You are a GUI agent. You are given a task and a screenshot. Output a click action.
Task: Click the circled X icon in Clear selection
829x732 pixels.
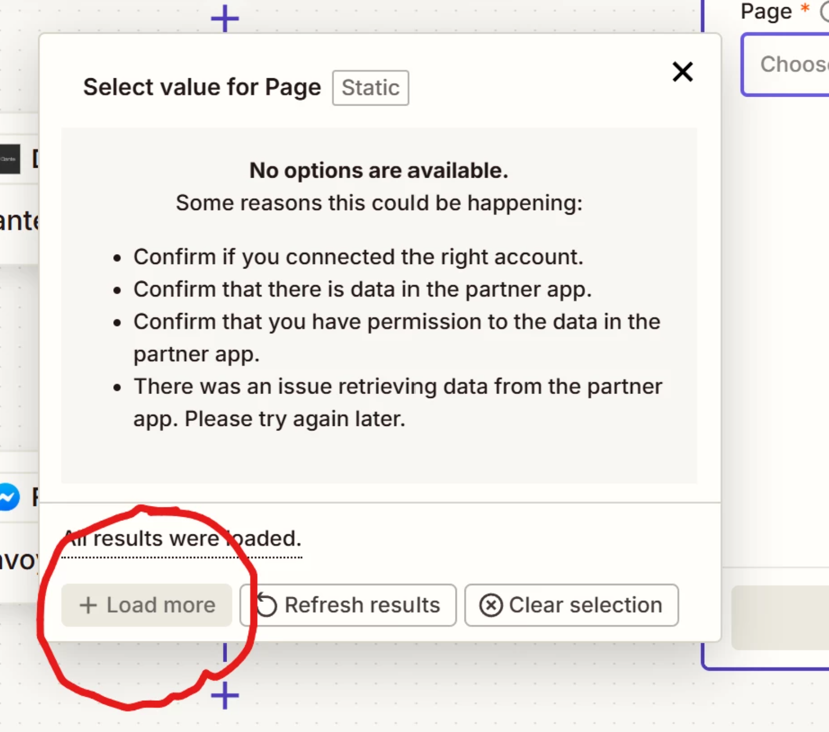coord(490,605)
